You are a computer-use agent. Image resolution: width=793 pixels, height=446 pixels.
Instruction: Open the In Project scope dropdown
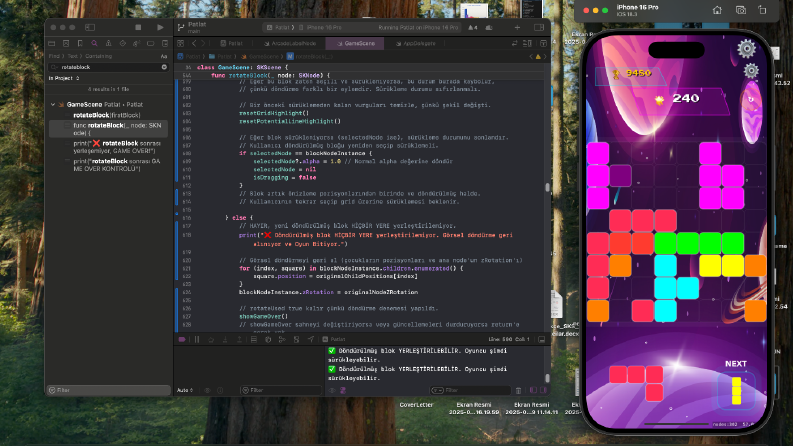(64, 78)
